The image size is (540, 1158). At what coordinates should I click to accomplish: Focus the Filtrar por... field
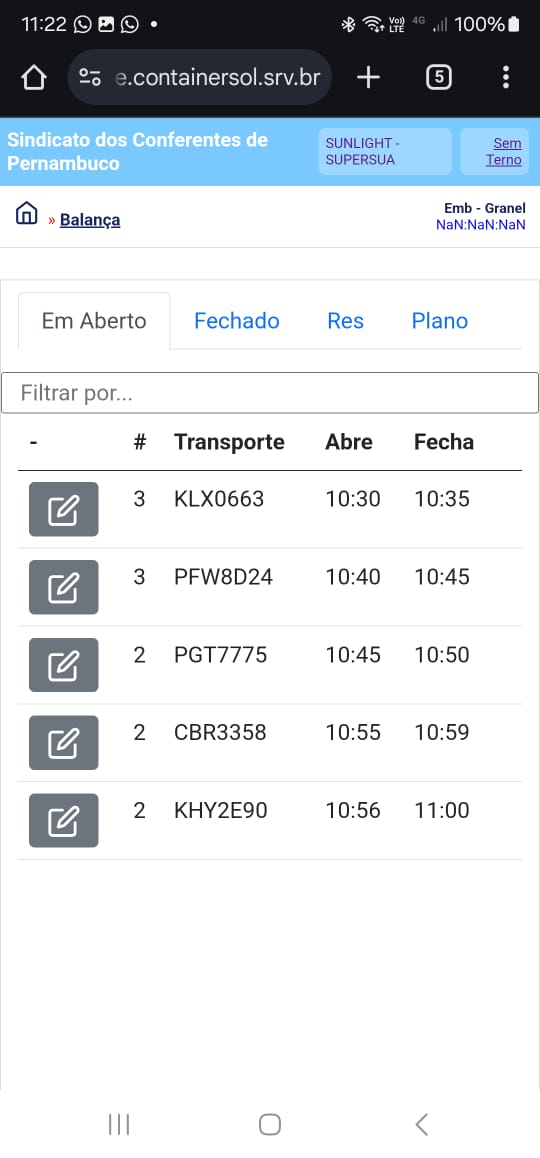pos(270,393)
